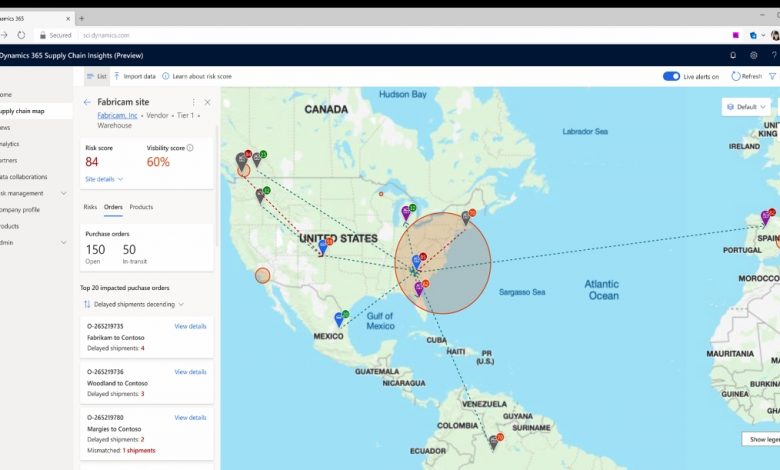The height and width of the screenshot is (470, 780).
Task: Toggle the Live alerts on switch
Action: pyautogui.click(x=671, y=76)
